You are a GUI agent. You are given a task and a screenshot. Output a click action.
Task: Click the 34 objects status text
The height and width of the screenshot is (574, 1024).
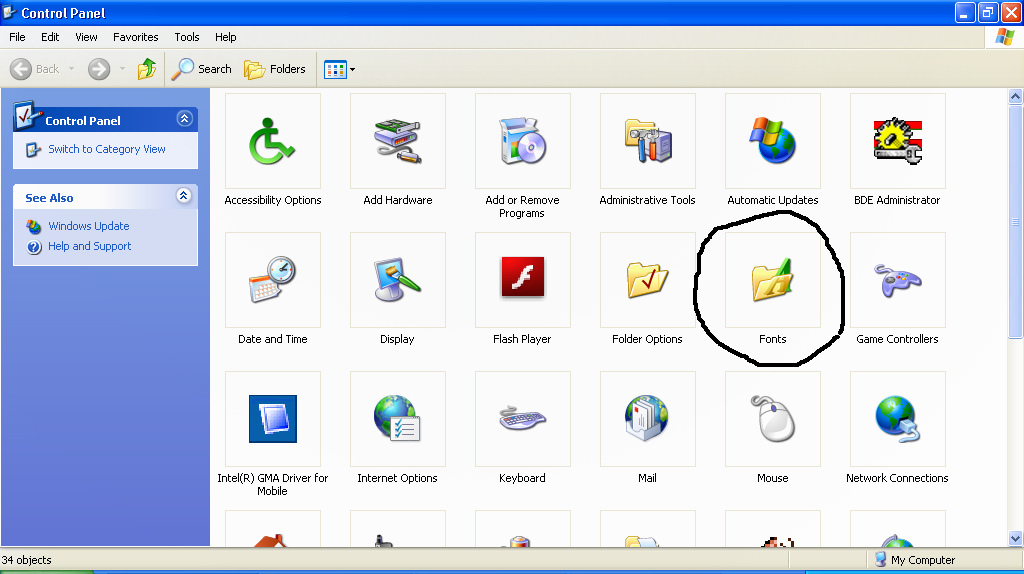[26, 560]
